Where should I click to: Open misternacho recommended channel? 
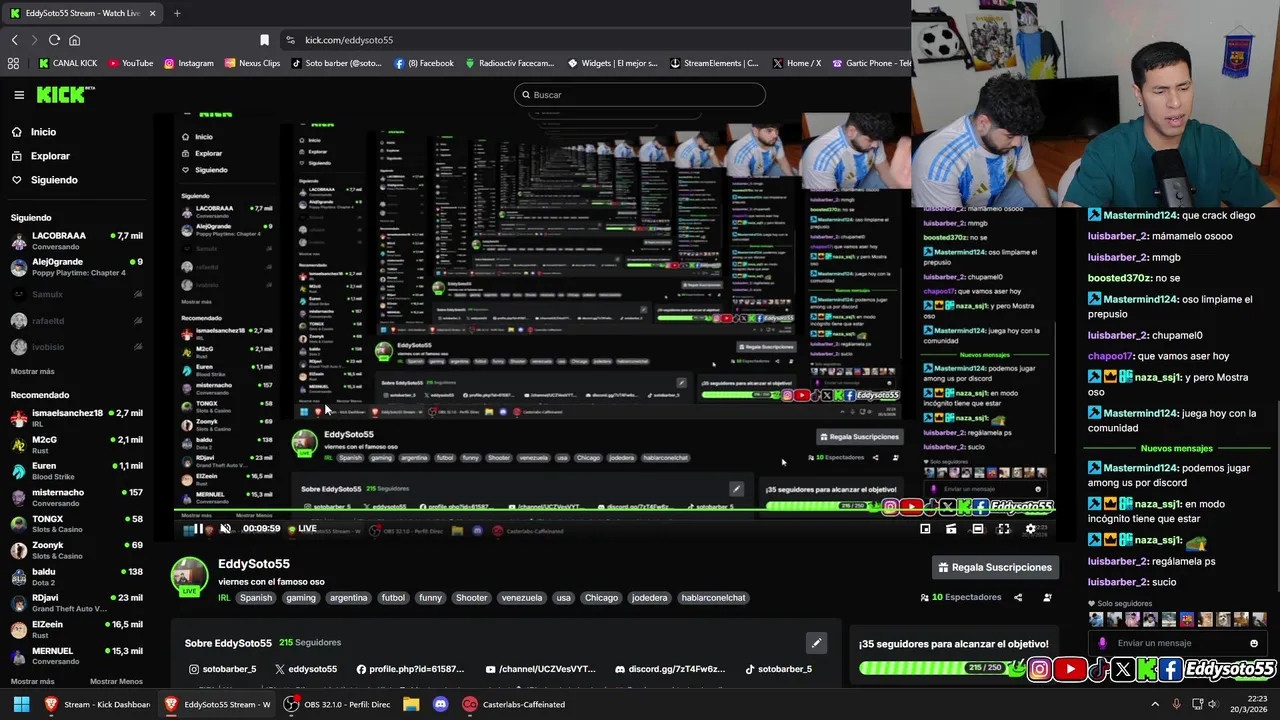point(77,497)
